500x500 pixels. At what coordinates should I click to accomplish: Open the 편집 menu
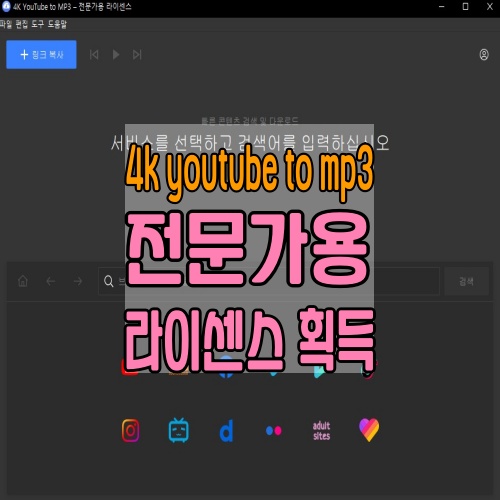pos(22,24)
